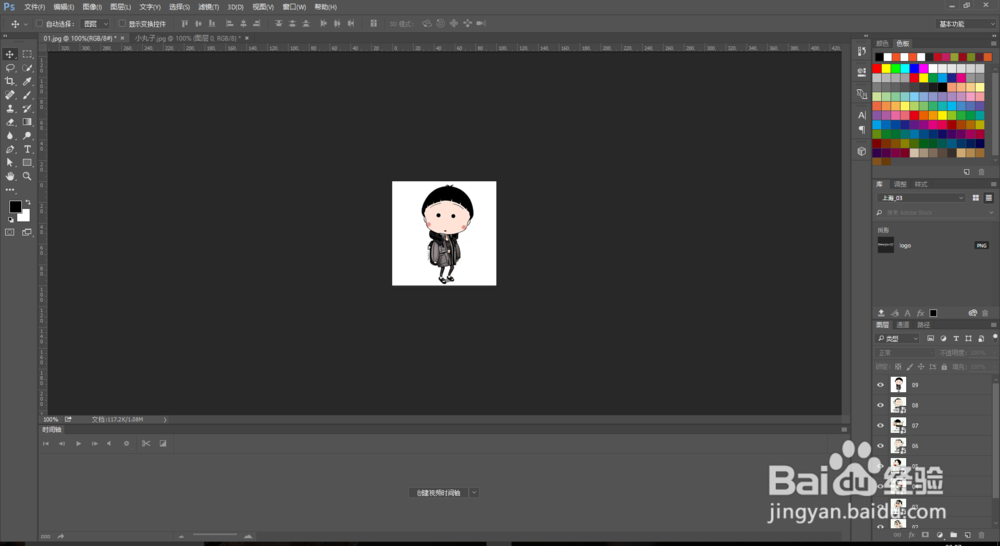Open the auto-select 图层 dropdown
This screenshot has width=1000, height=546.
point(96,24)
